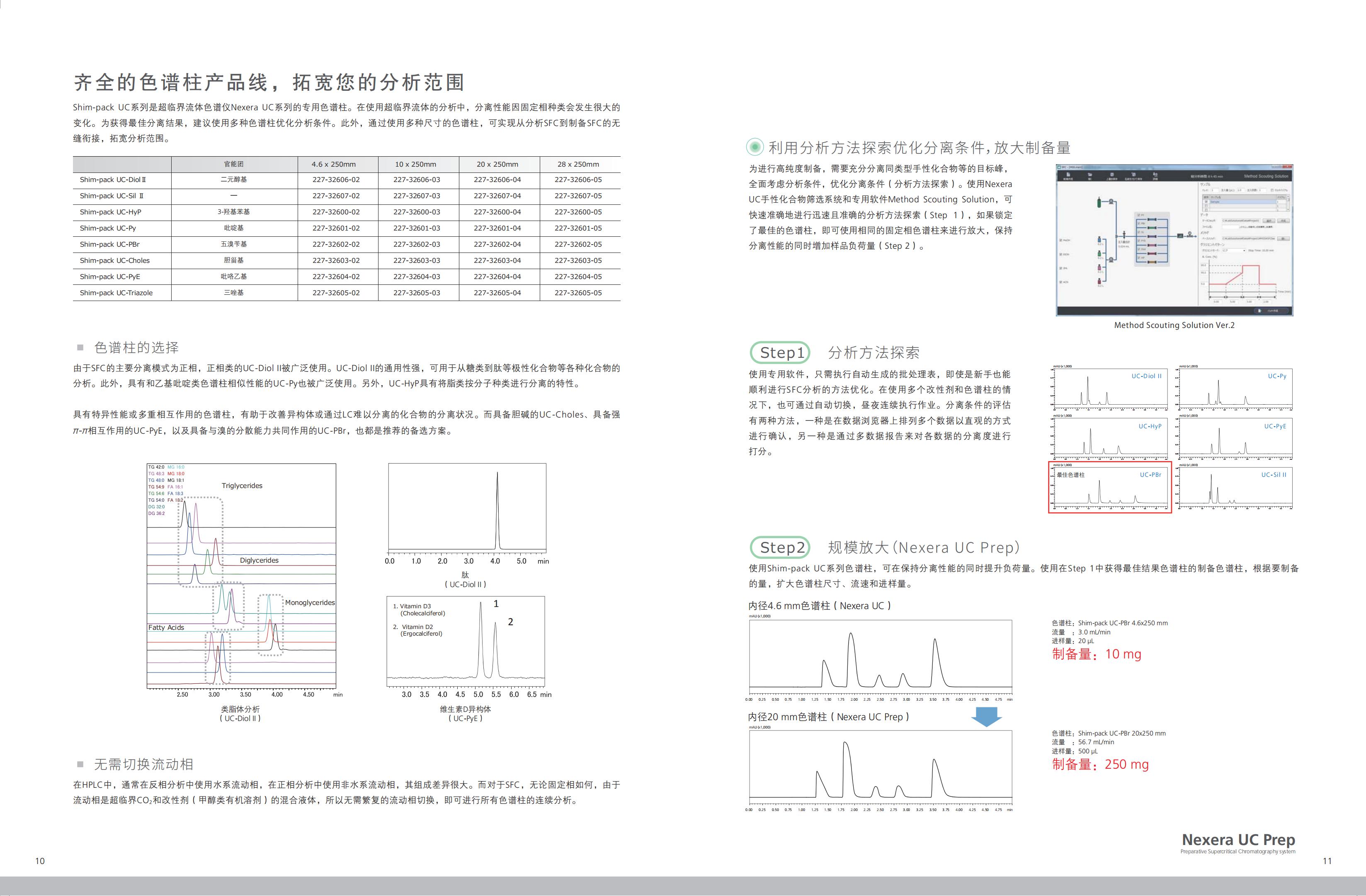Image resolution: width=1366 pixels, height=896 pixels.
Task: Select the 官能团 table column header
Action: (x=233, y=164)
